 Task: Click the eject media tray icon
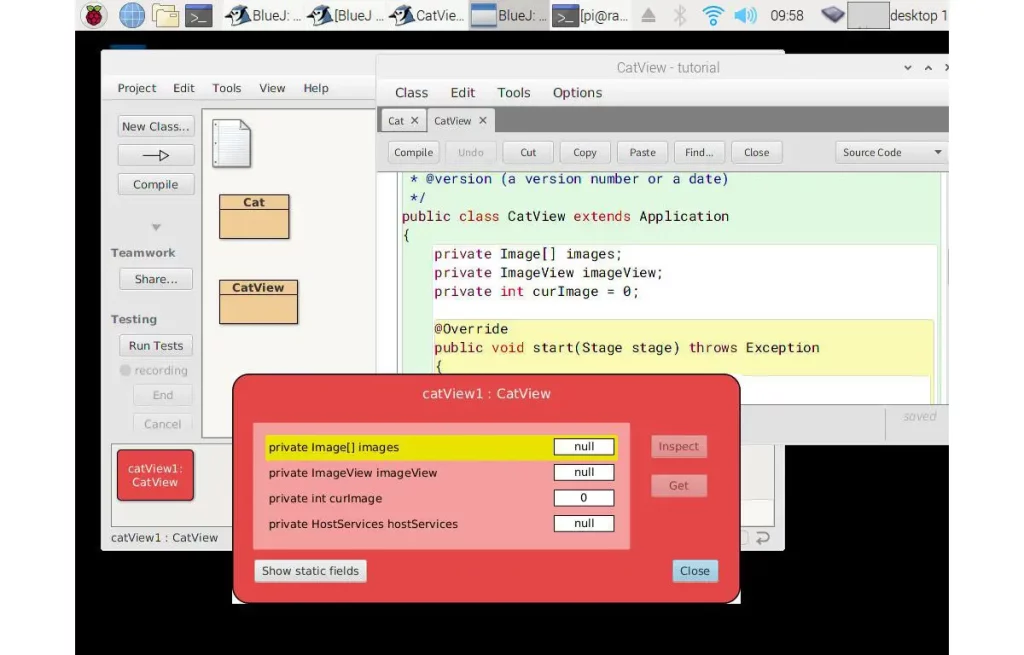point(648,15)
